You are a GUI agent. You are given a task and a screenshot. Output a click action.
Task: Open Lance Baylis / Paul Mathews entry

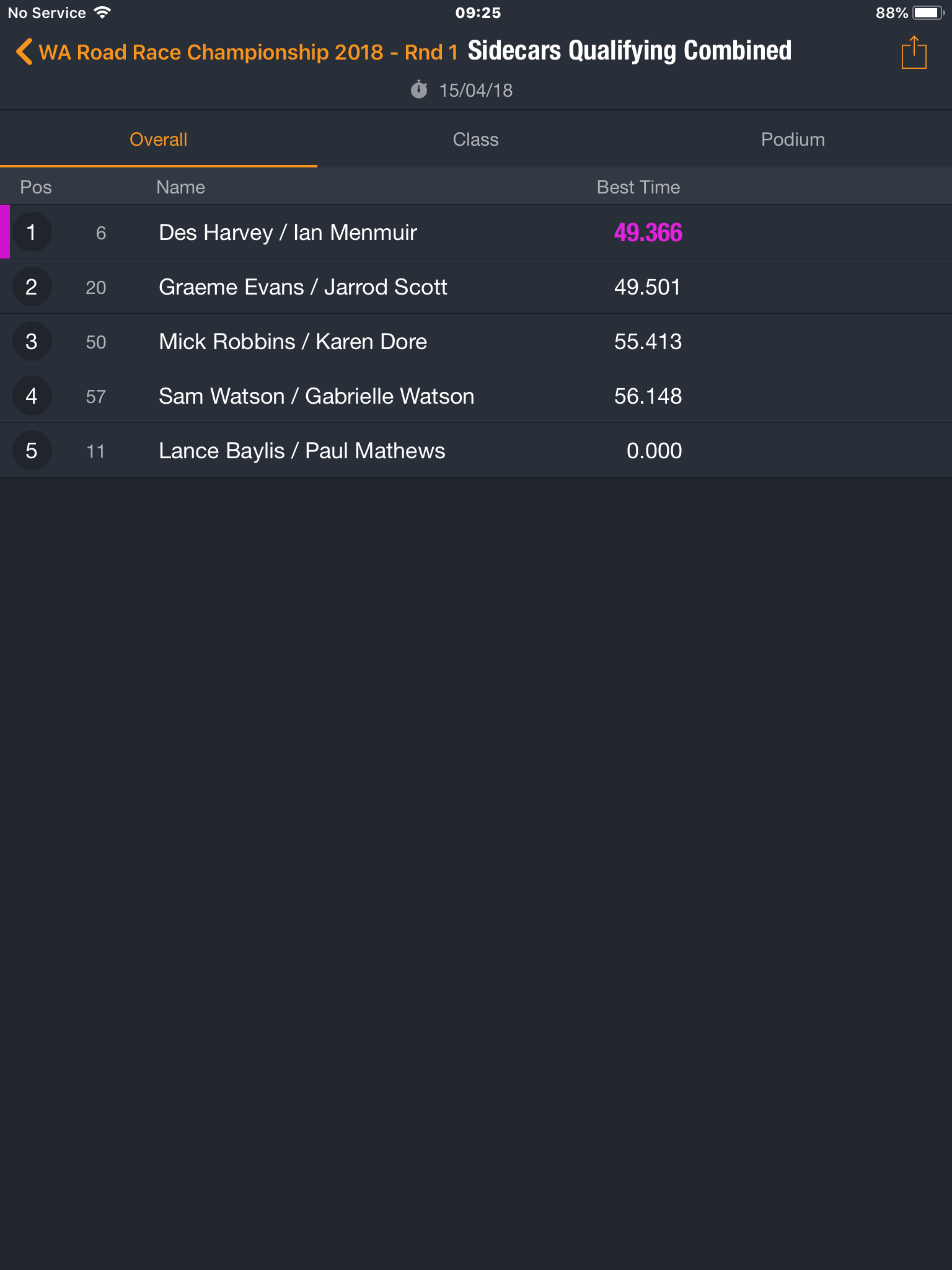(x=476, y=450)
